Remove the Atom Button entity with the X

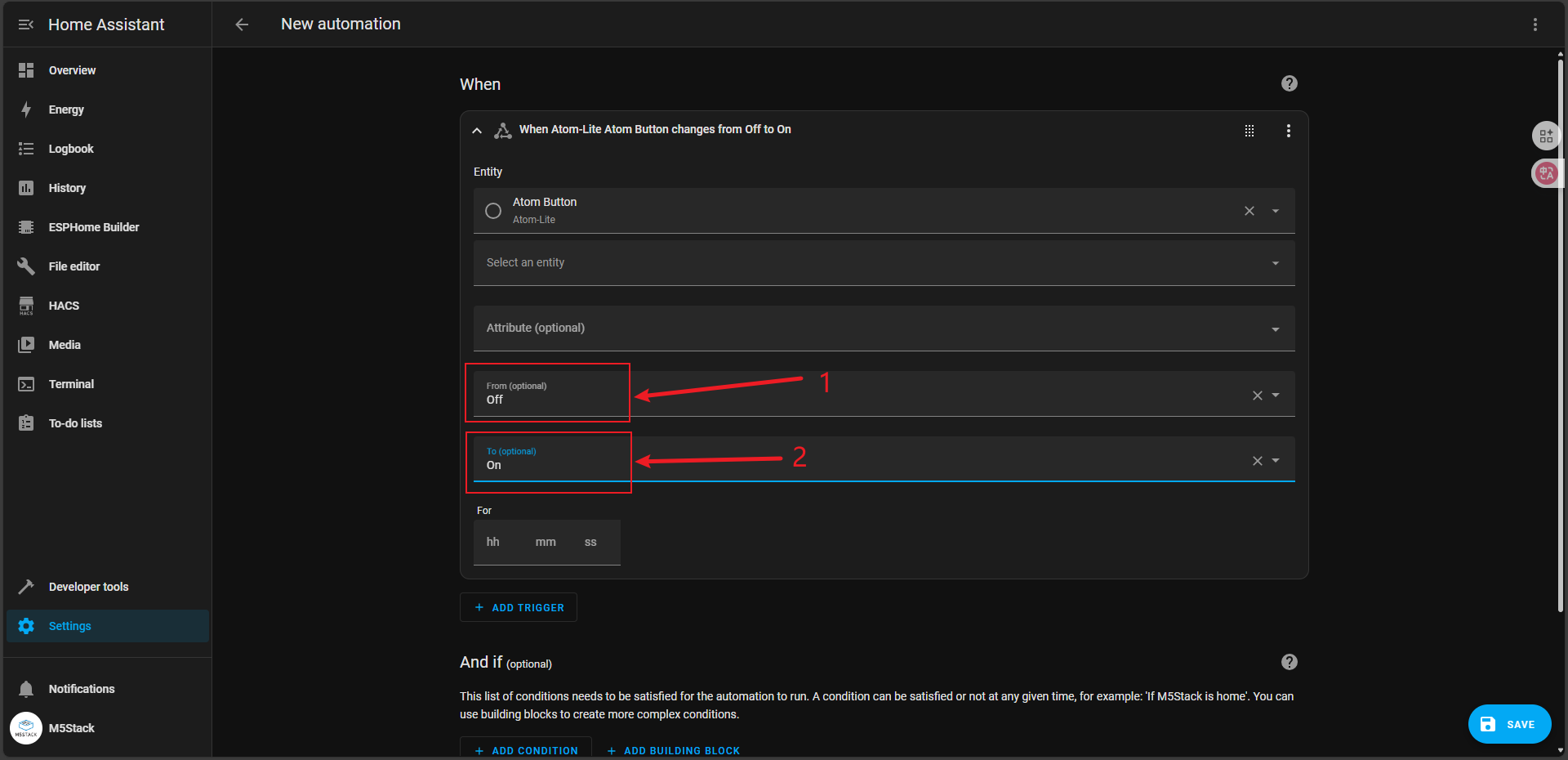coord(1249,211)
